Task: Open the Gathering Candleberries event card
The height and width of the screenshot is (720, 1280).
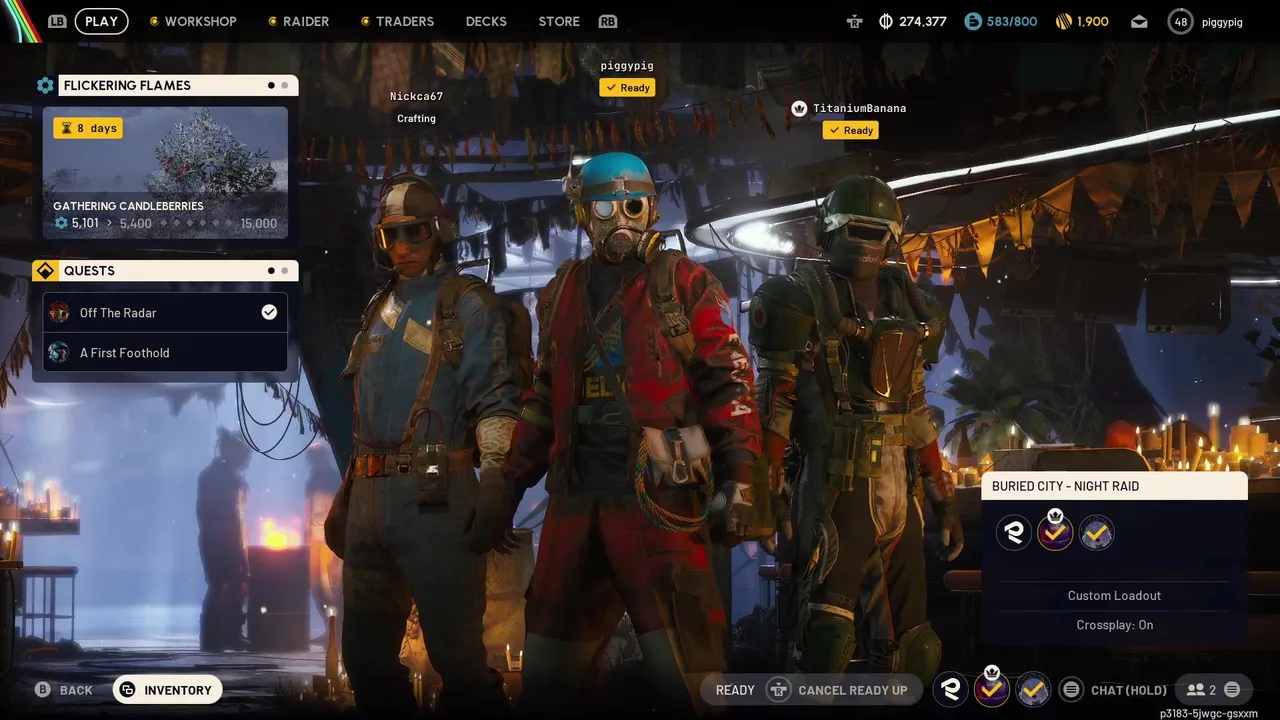Action: pos(165,173)
